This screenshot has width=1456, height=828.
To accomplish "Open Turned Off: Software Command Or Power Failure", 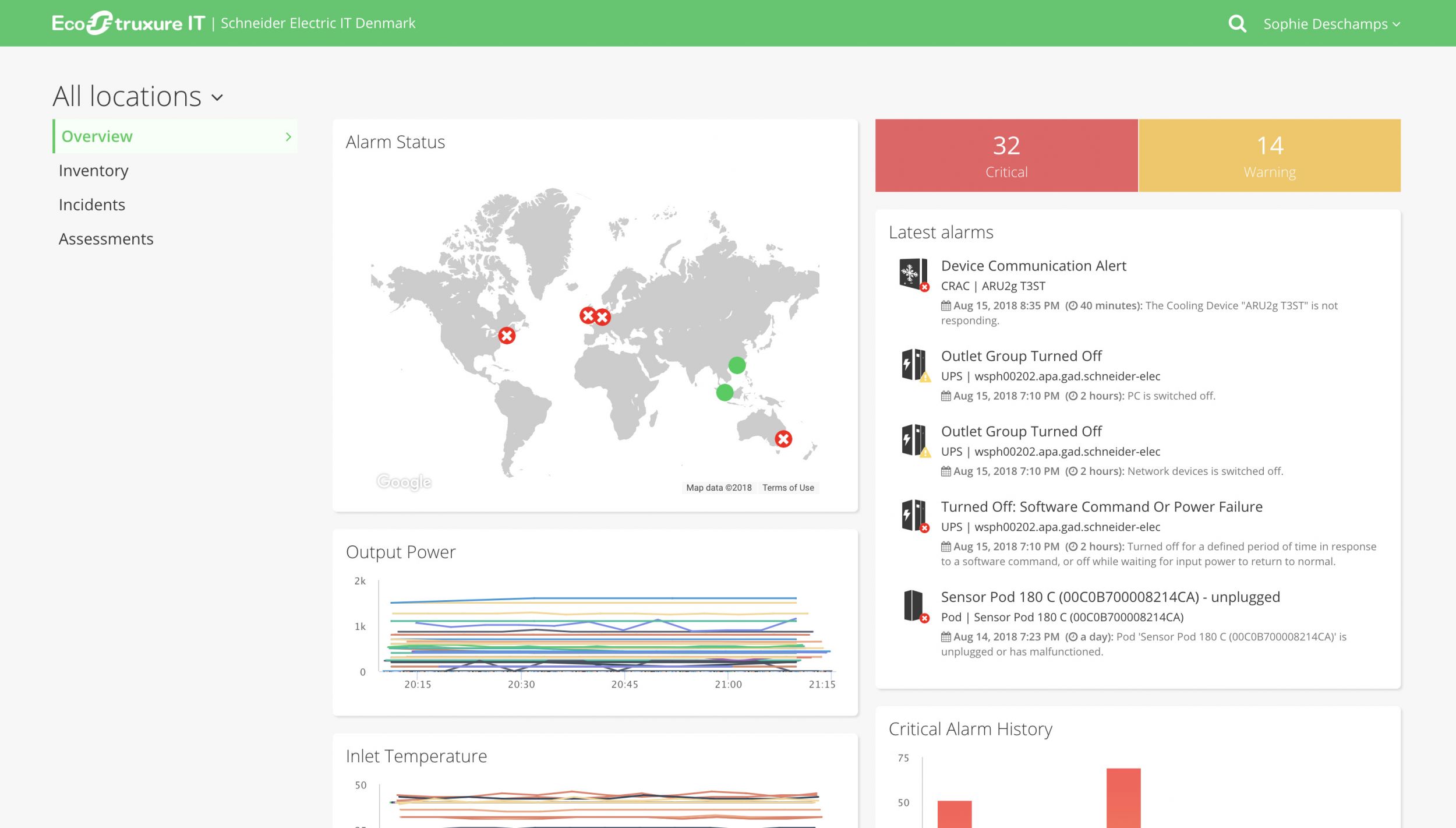I will (x=1101, y=506).
